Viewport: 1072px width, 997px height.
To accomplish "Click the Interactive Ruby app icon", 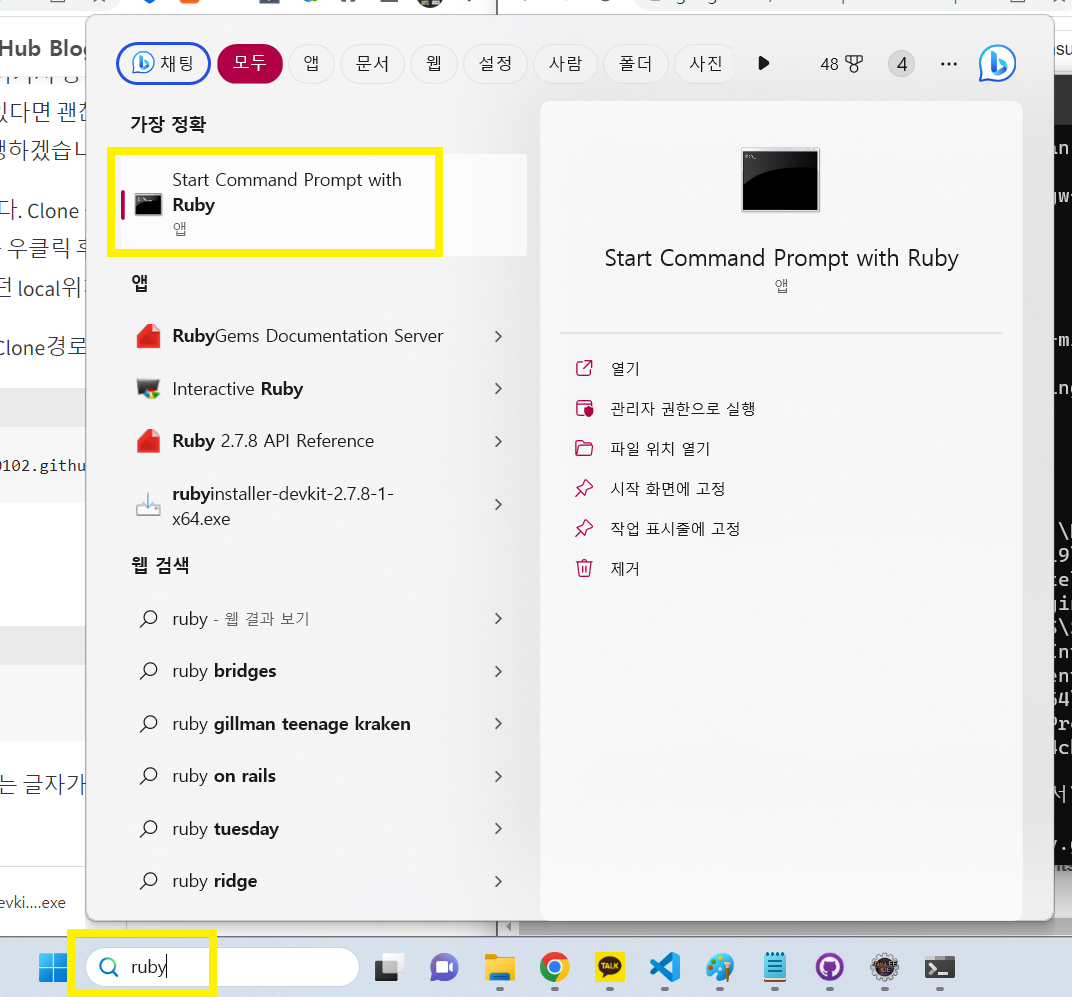I will [x=148, y=388].
